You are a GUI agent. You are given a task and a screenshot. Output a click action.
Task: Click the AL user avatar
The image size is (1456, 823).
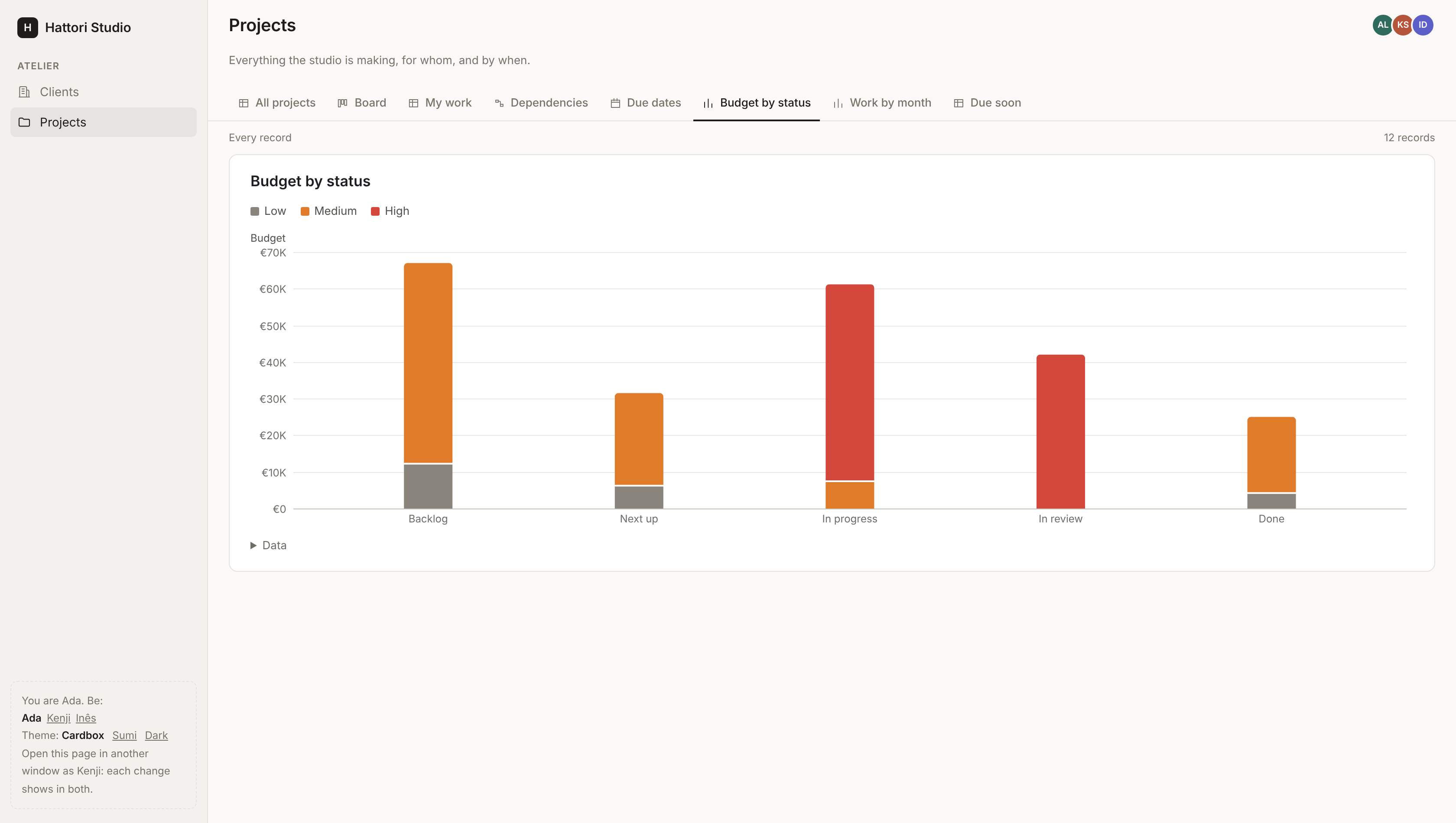coord(1382,25)
